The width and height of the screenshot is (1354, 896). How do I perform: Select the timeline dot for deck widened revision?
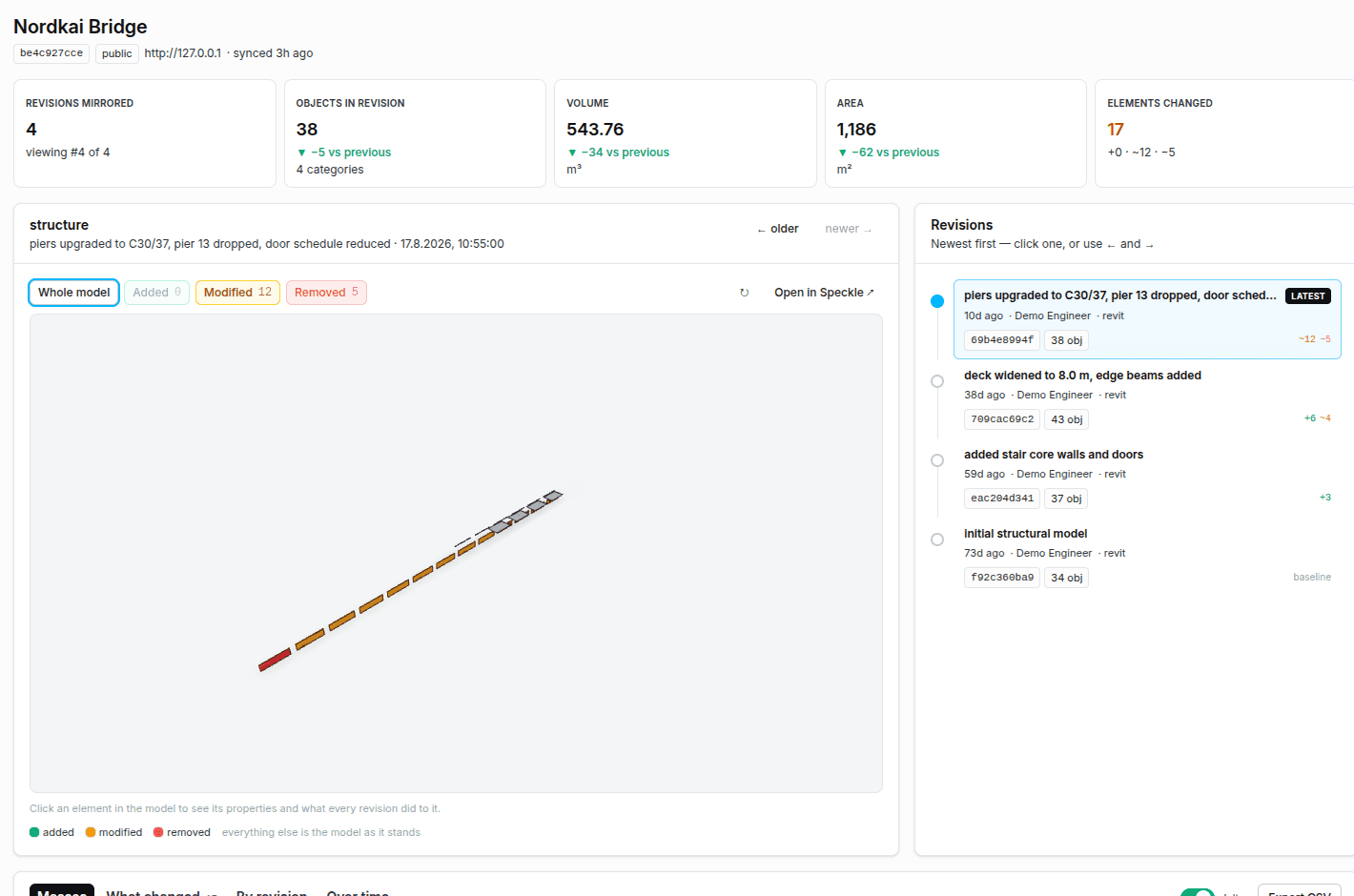pos(937,381)
